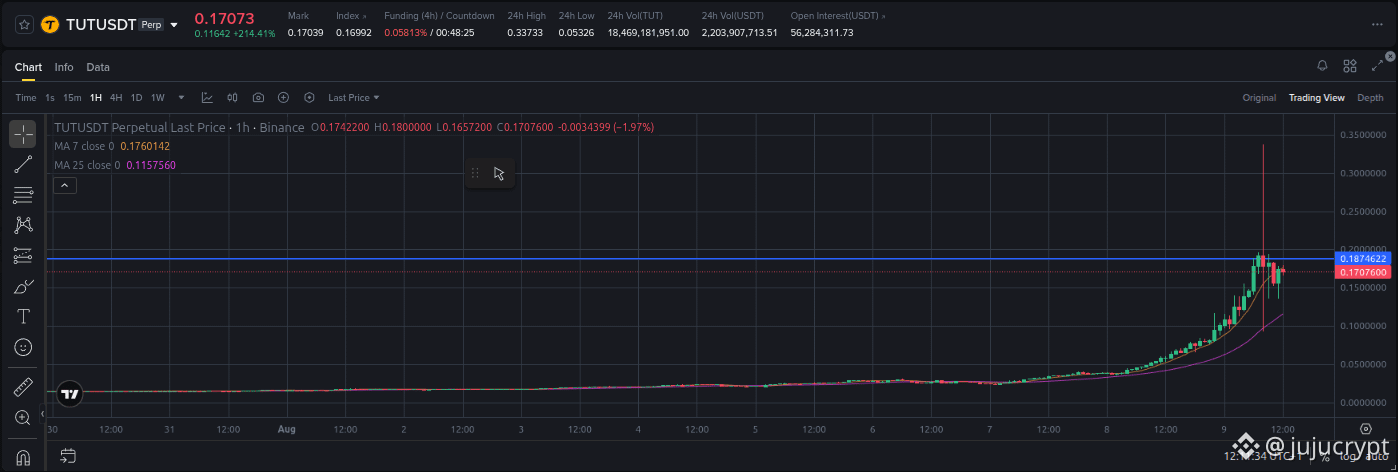Expand chart to fullscreen icon
The height and width of the screenshot is (472, 1398).
(x=1377, y=66)
